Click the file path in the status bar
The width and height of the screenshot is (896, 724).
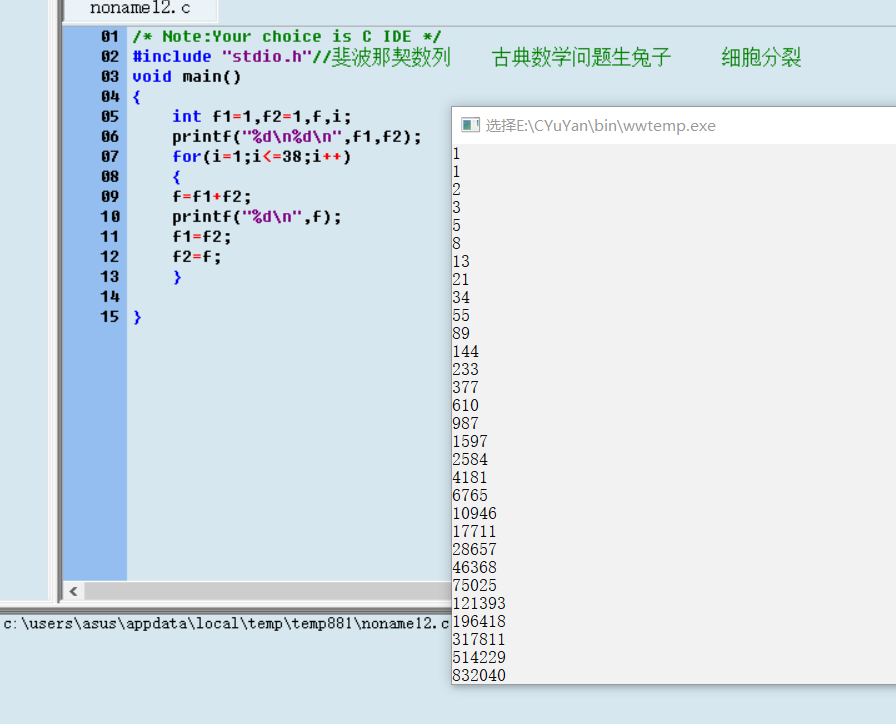coord(226,623)
